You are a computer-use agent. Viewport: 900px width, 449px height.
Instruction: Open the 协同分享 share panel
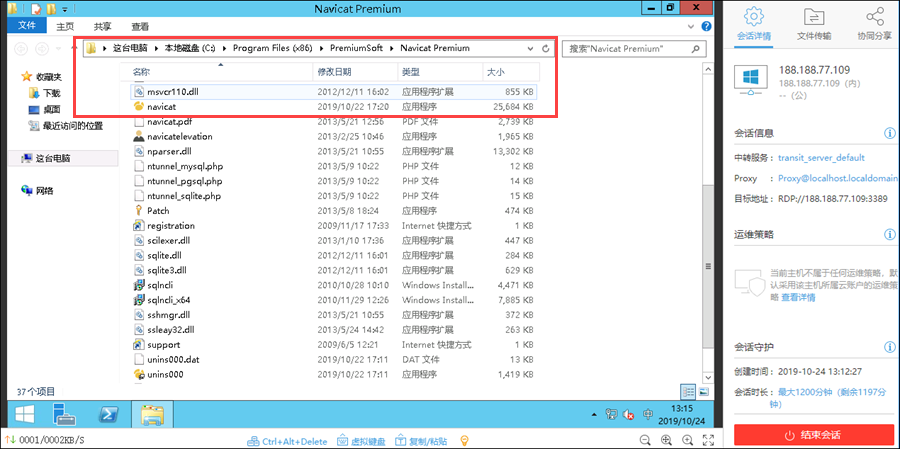click(x=875, y=25)
